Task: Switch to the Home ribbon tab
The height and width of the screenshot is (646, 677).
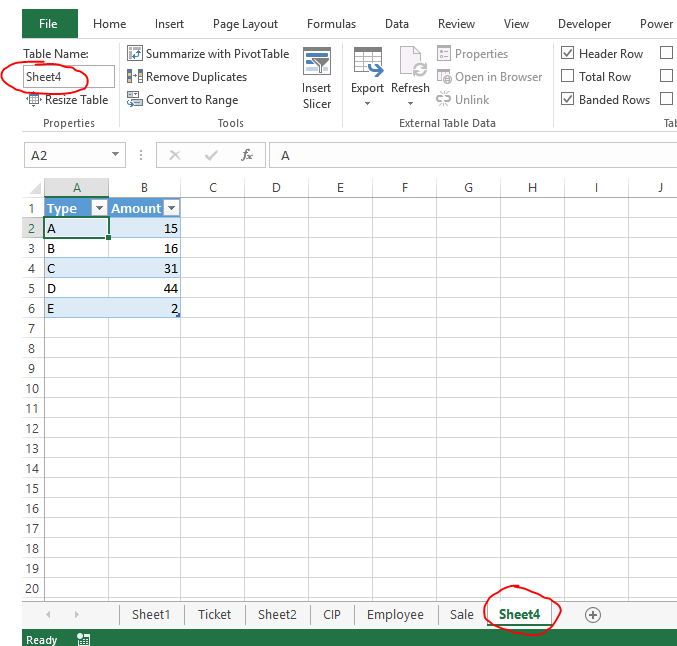Action: click(x=110, y=24)
